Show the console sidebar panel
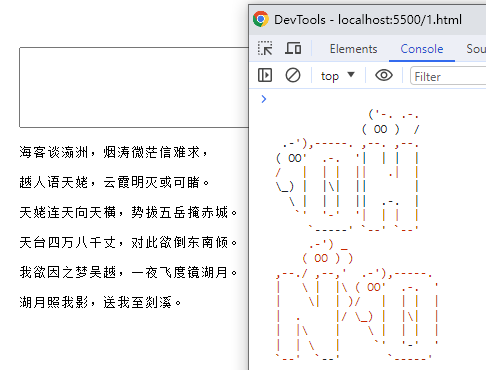 265,75
